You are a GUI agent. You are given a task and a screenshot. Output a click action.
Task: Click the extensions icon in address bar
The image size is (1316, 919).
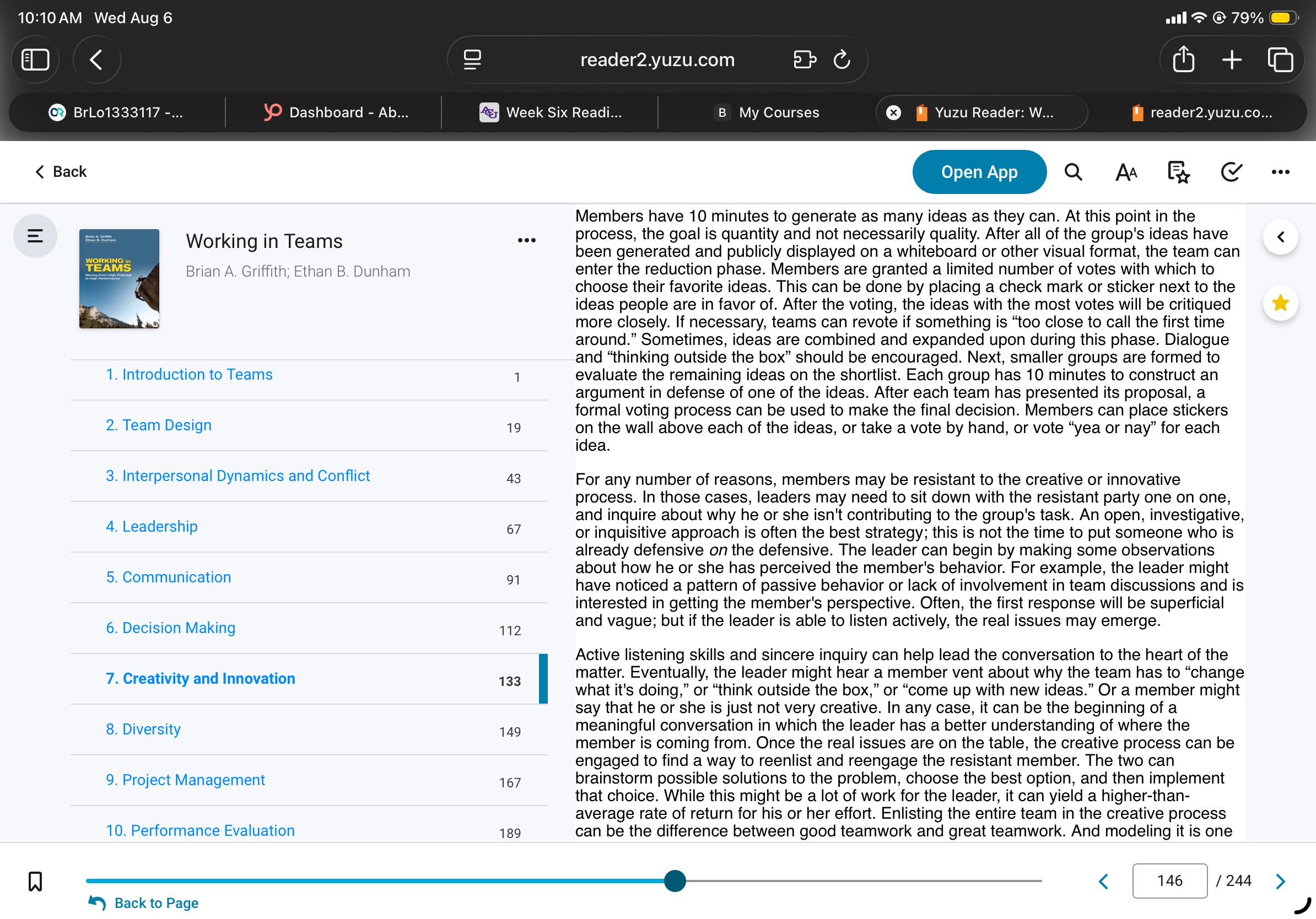pos(805,60)
